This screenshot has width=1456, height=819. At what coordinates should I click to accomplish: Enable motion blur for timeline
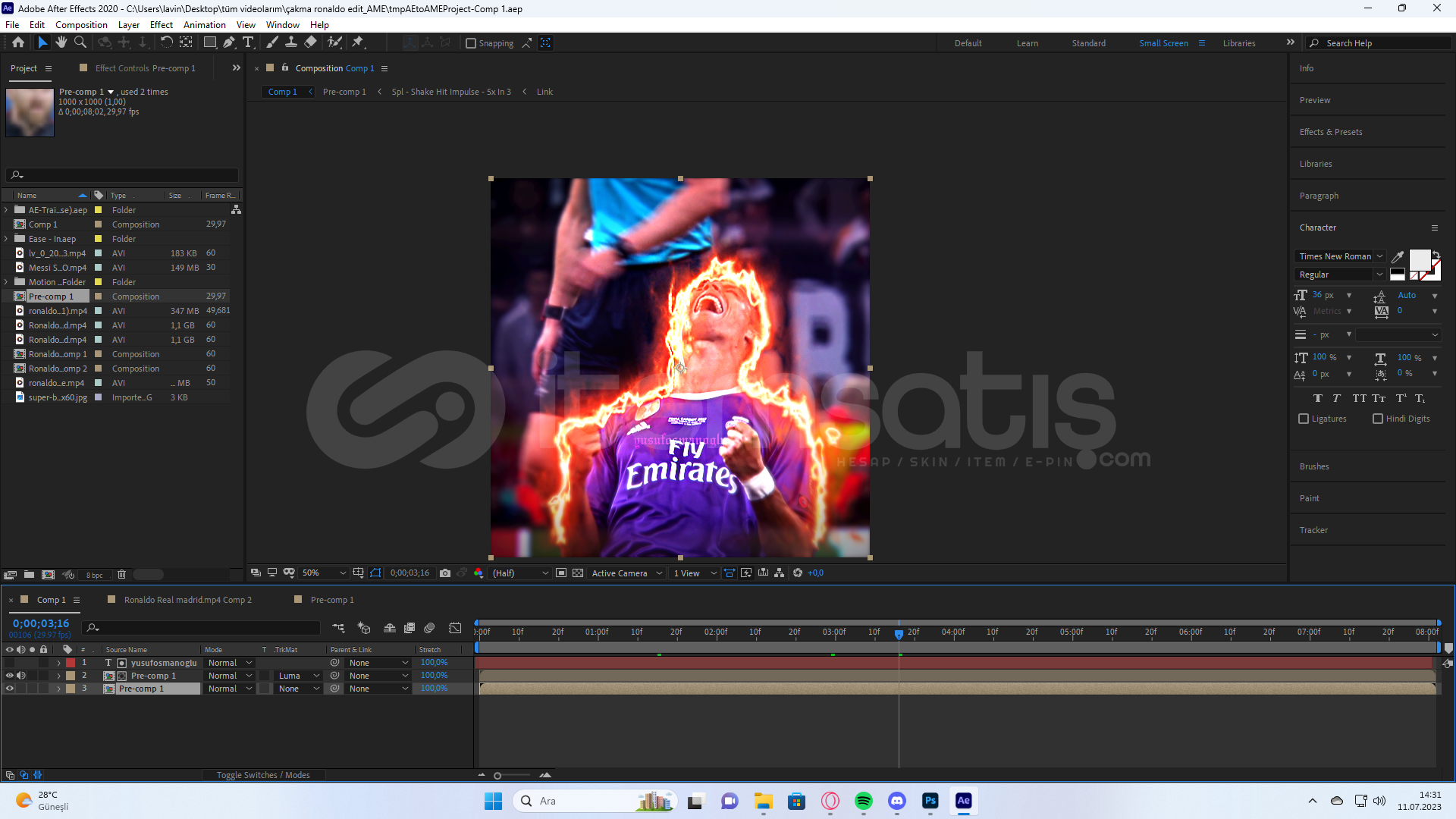click(x=429, y=628)
